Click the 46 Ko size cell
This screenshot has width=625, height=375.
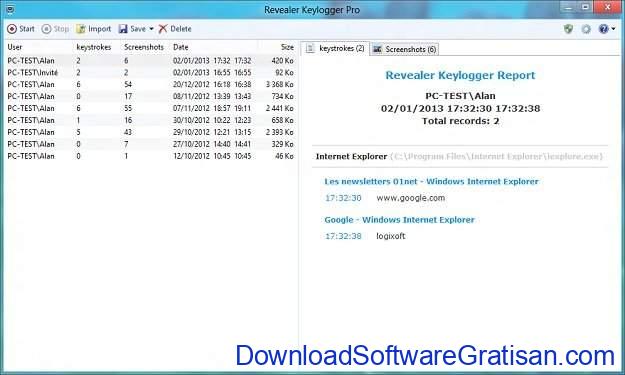(x=284, y=156)
